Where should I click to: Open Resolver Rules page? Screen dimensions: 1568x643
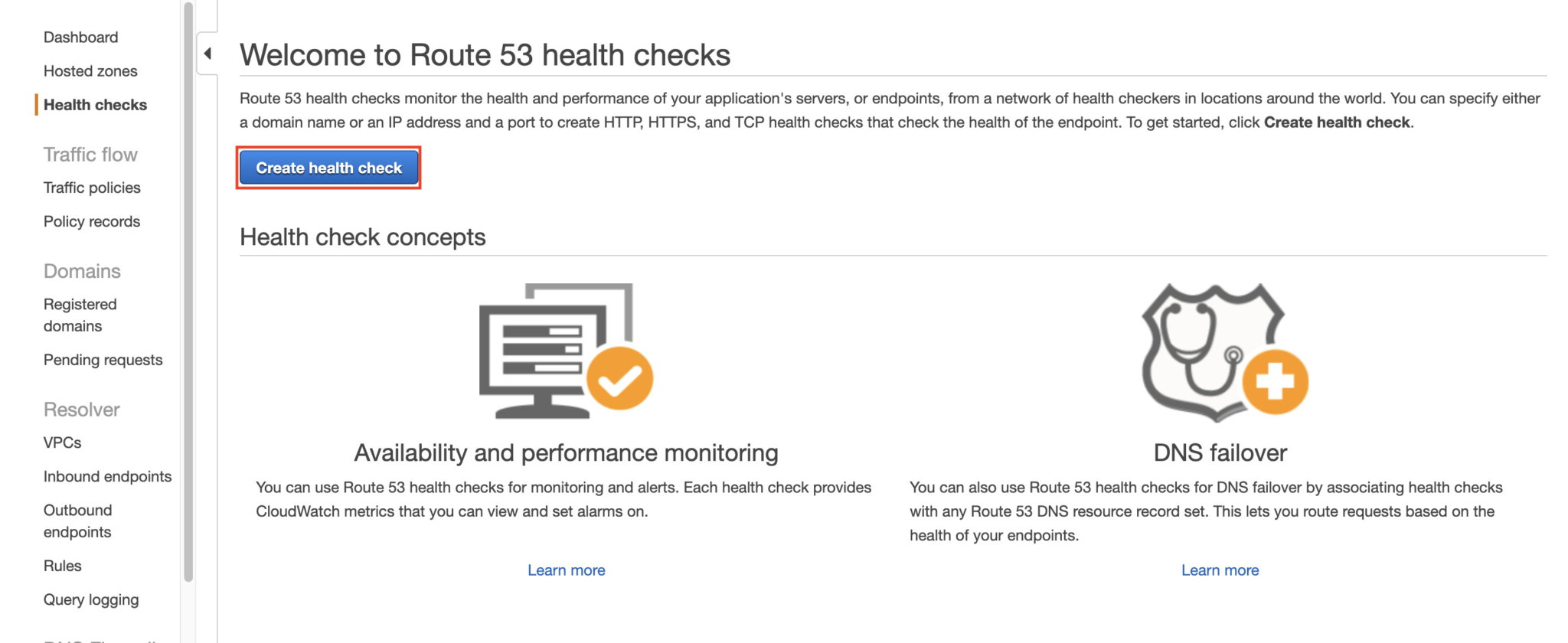point(62,566)
